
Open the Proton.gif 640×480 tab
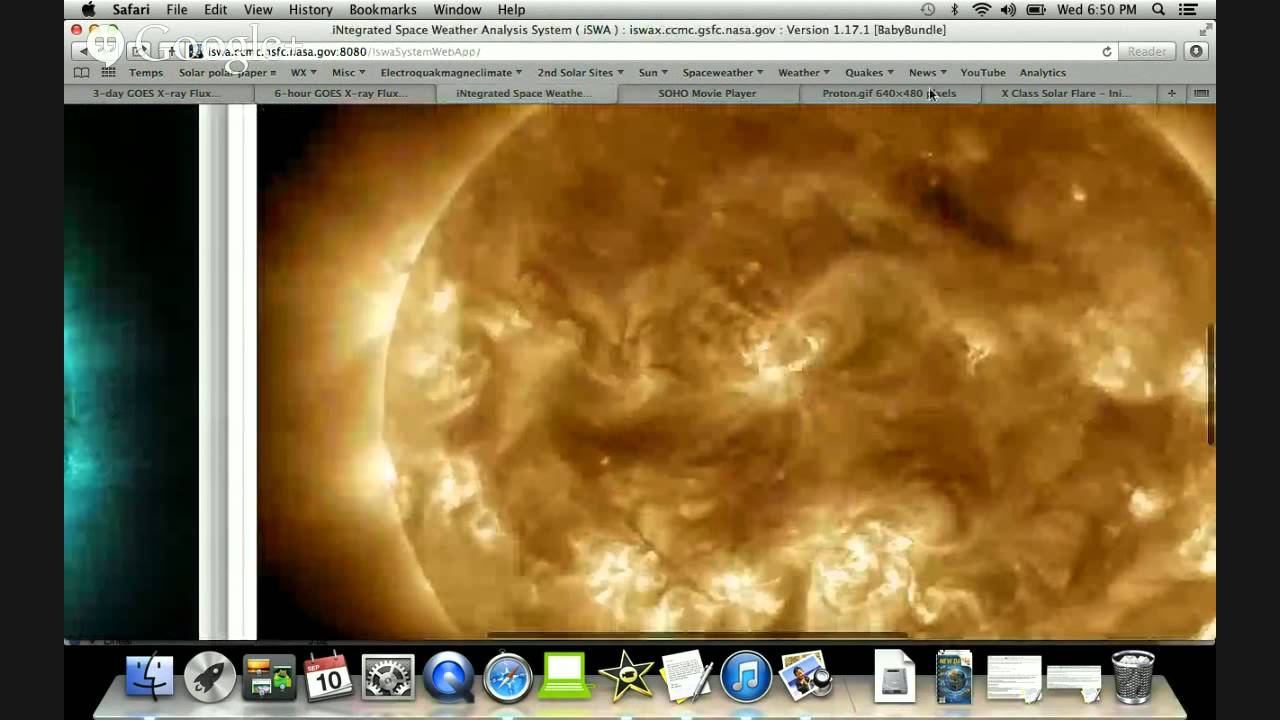(x=889, y=93)
